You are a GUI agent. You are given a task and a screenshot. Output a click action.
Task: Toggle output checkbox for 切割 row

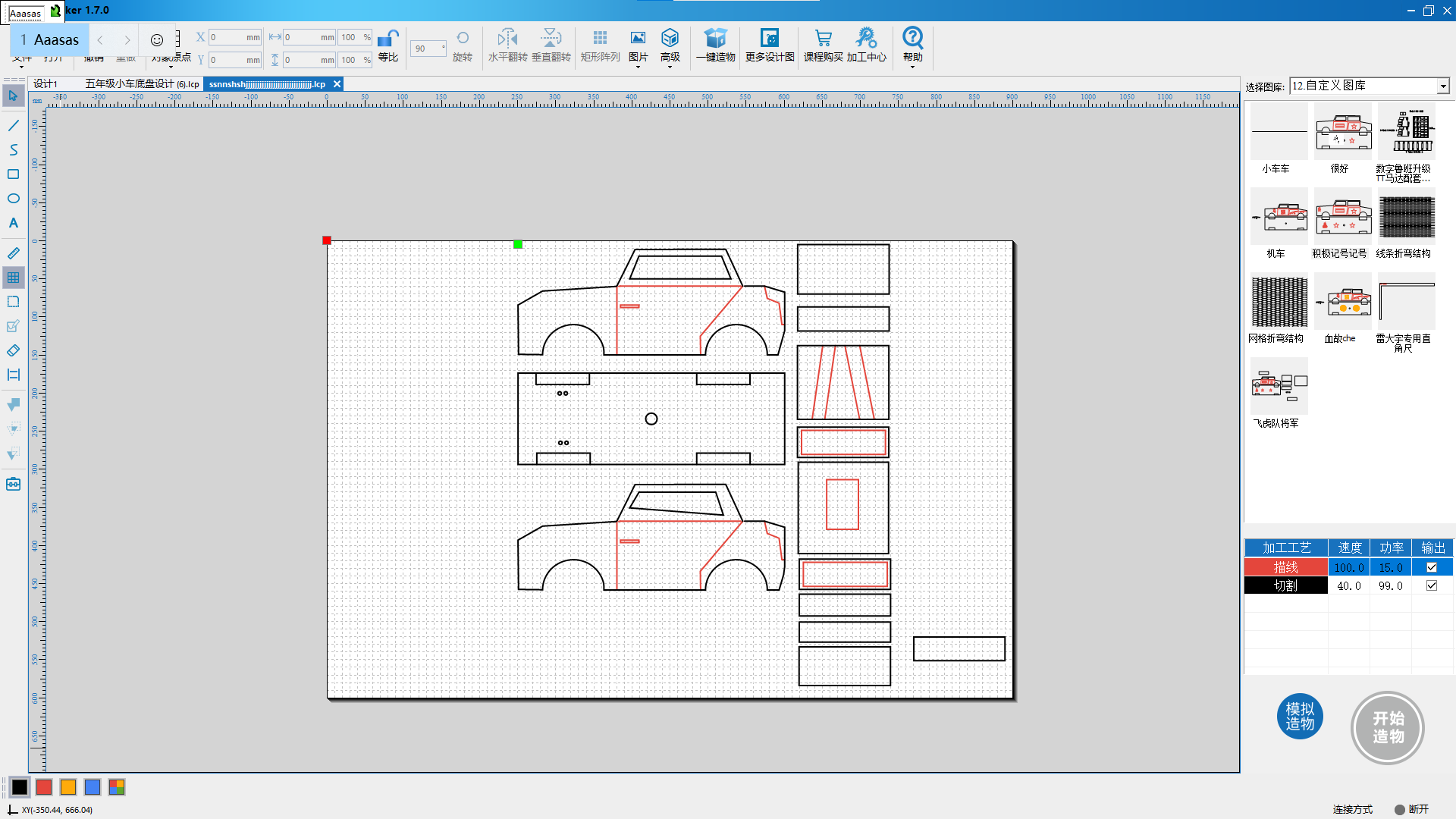coord(1432,585)
